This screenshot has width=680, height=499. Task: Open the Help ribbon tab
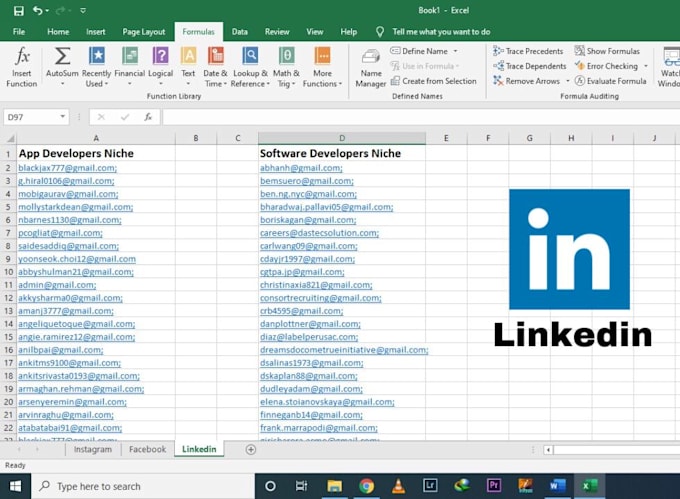coord(349,32)
